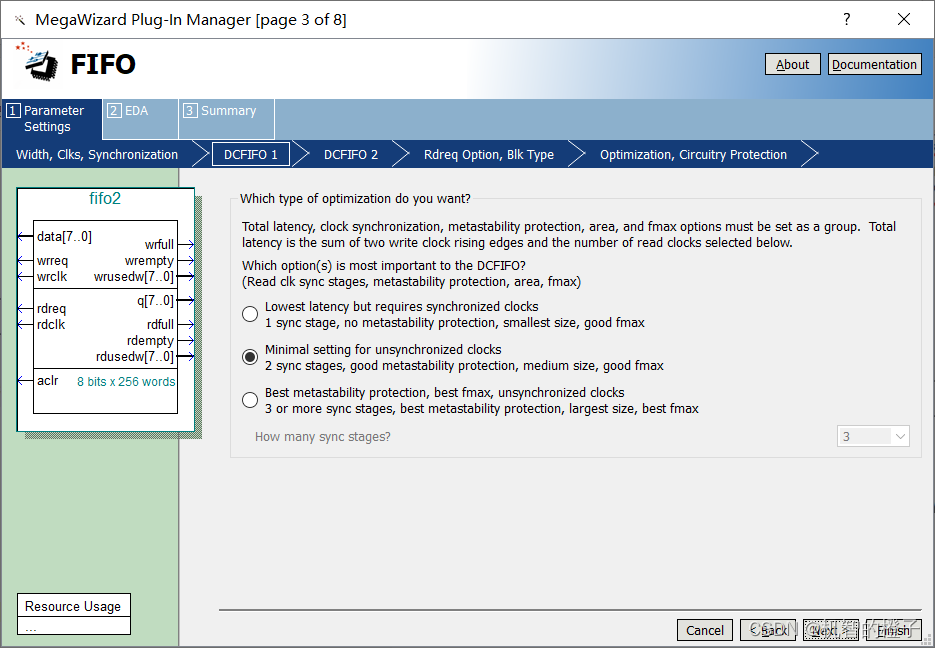Click the wrempty port label

point(149,261)
